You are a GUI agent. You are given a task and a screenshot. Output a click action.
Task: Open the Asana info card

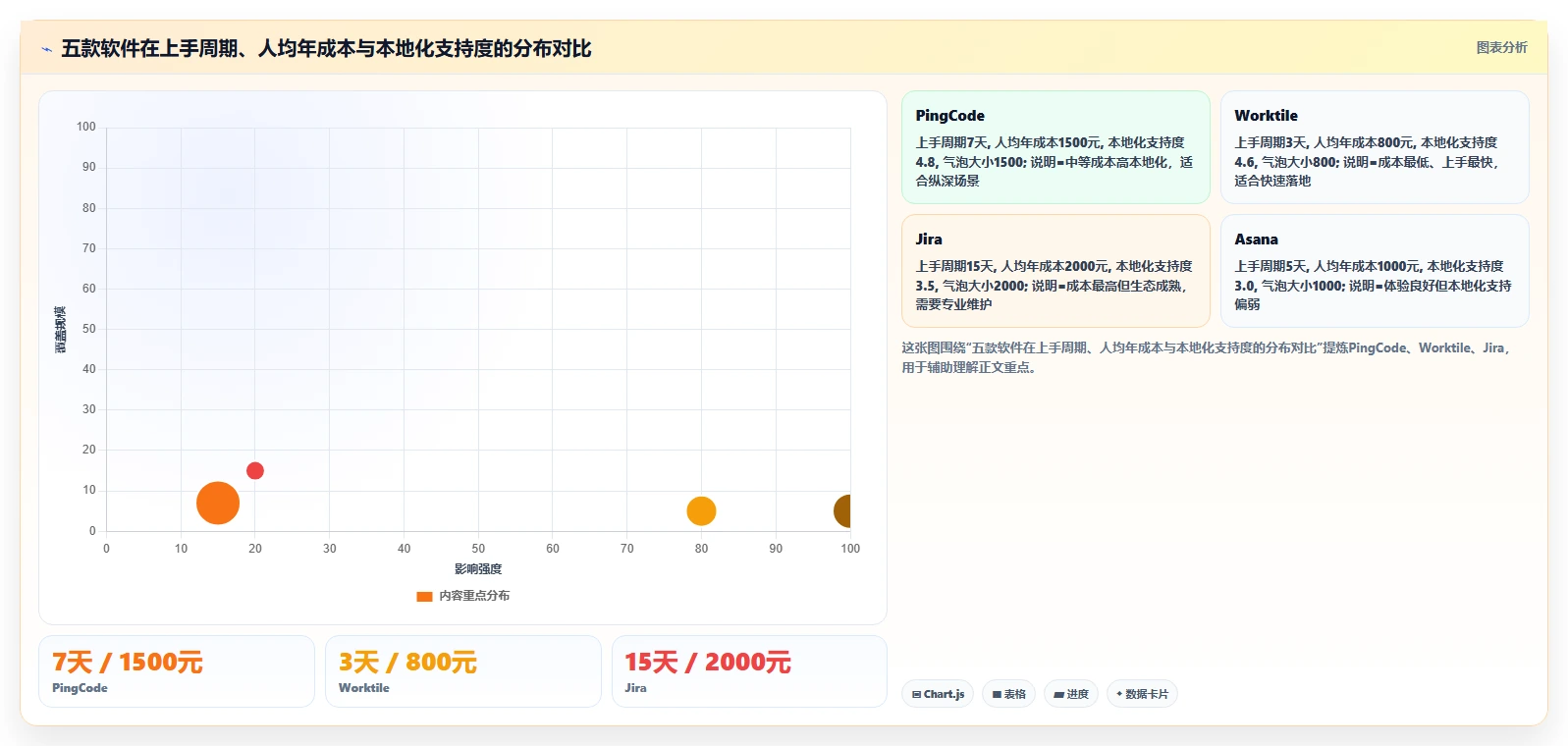coord(1375,271)
